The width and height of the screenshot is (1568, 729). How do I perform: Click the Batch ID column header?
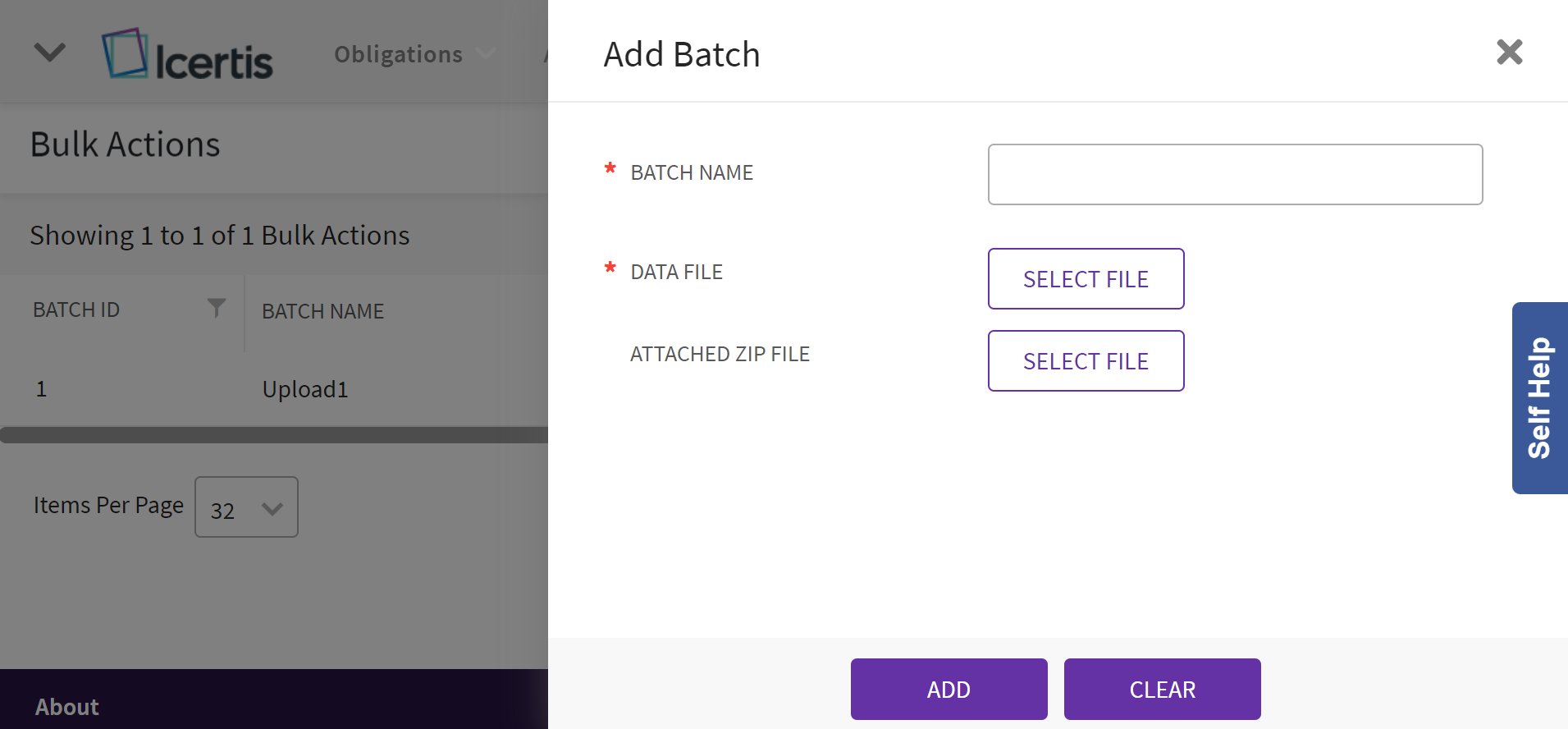(x=76, y=309)
